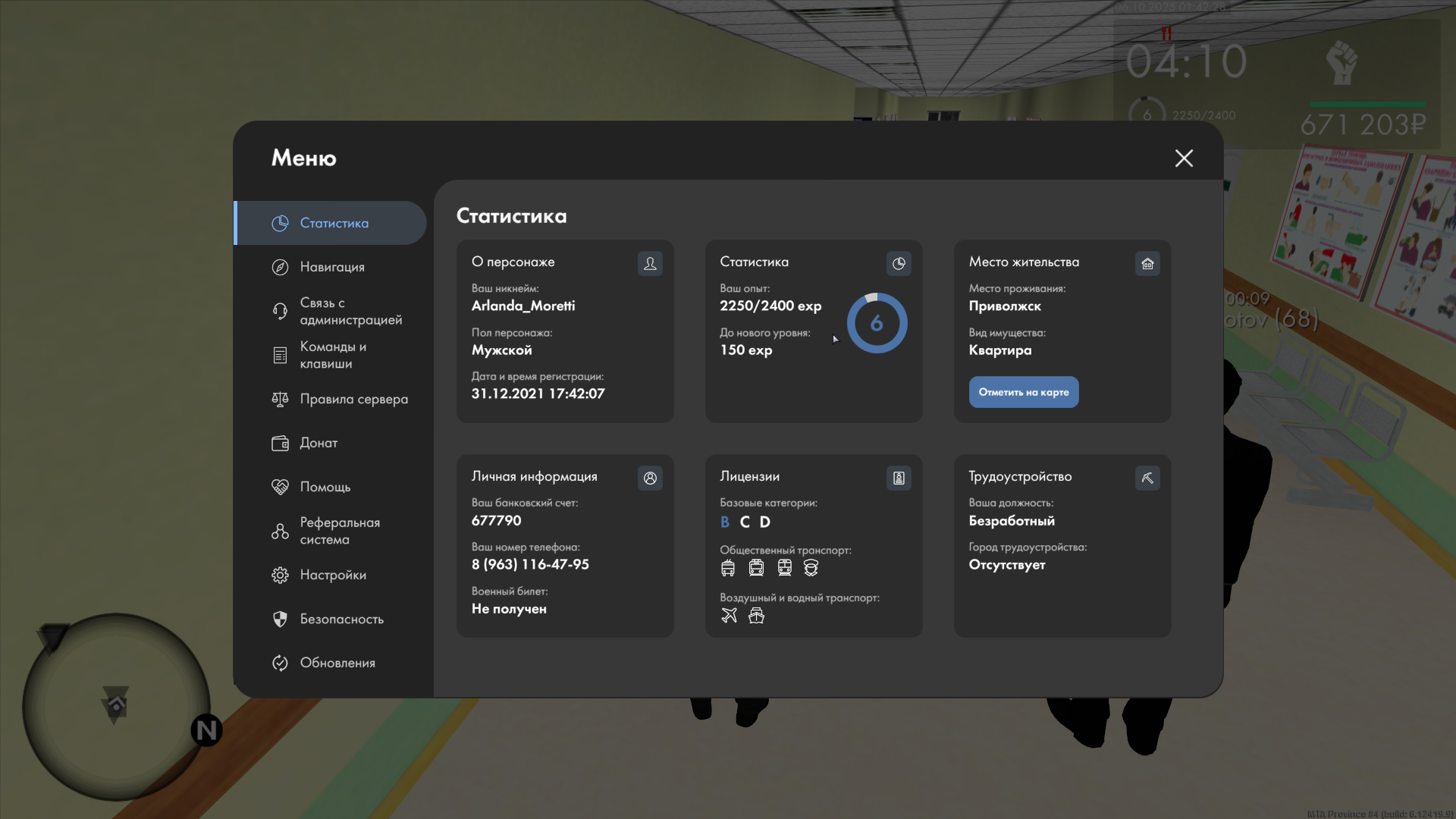Click the hammer icon in Трудоустройство card
Image resolution: width=1456 pixels, height=819 pixels.
pyautogui.click(x=1147, y=478)
